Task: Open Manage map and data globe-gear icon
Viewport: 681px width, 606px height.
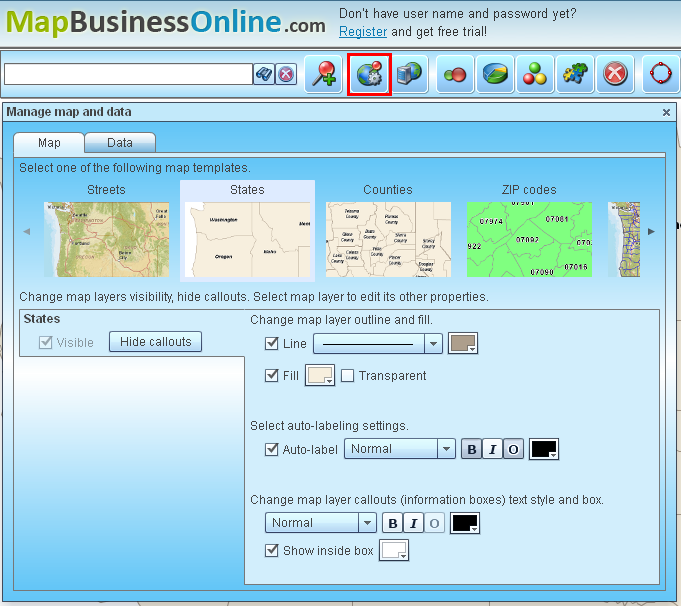Action: (x=369, y=74)
